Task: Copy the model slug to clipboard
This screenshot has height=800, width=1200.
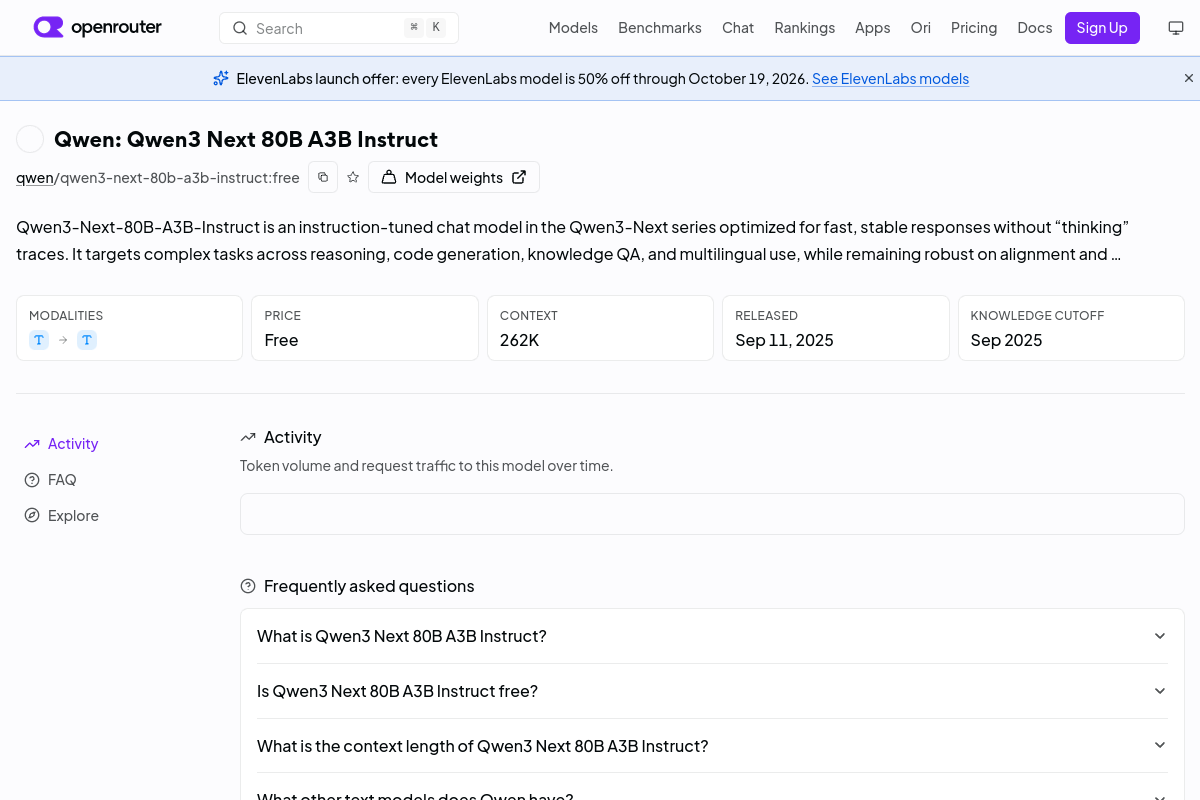Action: pyautogui.click(x=323, y=177)
